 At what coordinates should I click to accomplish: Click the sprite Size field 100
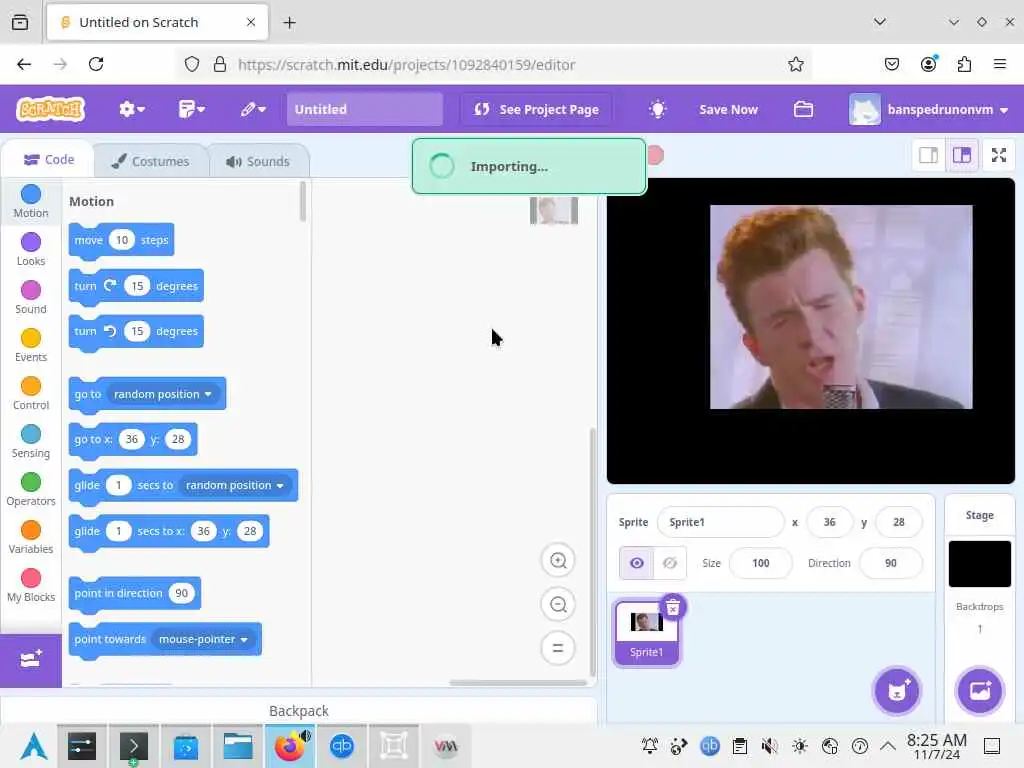click(760, 564)
